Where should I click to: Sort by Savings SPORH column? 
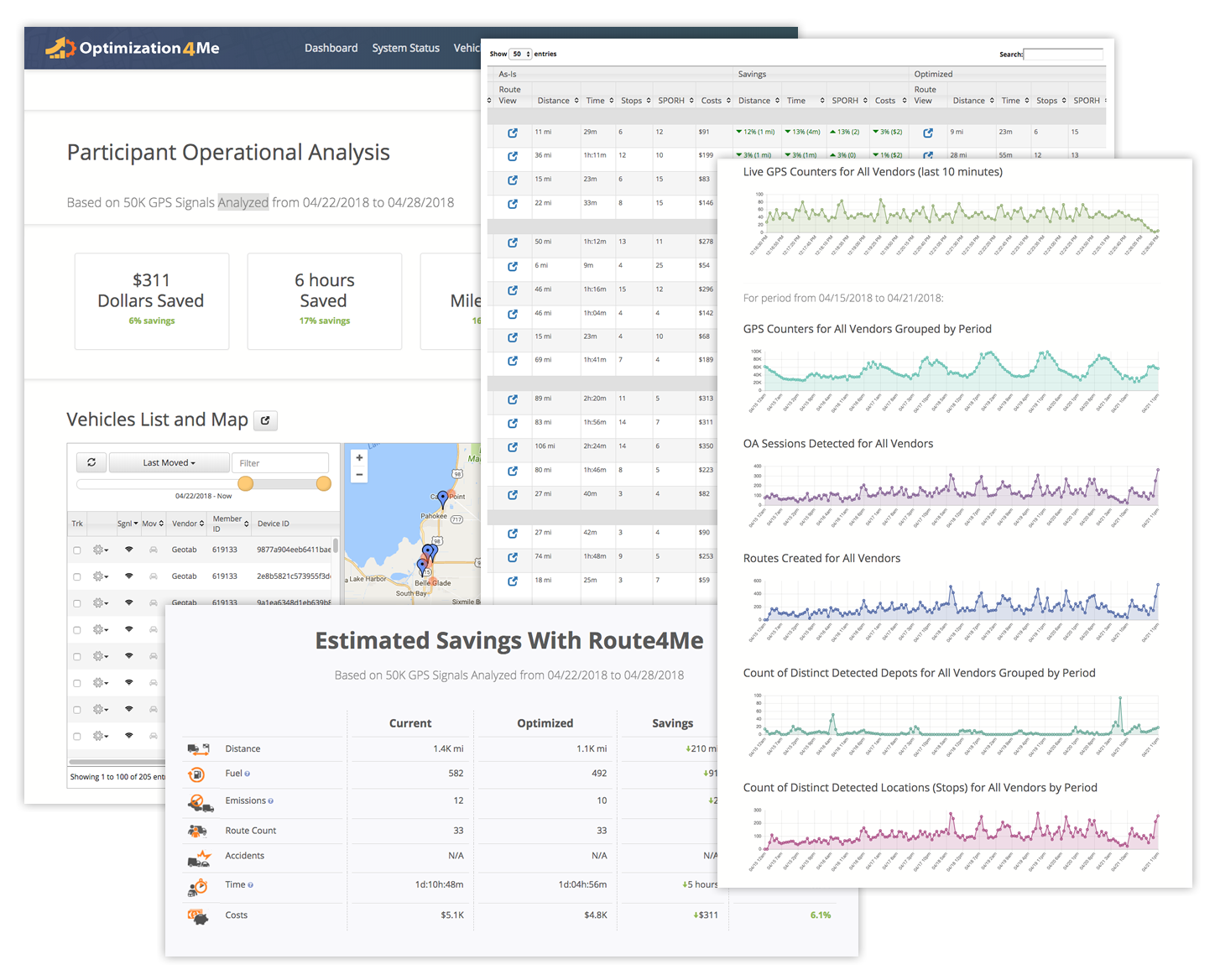849,101
